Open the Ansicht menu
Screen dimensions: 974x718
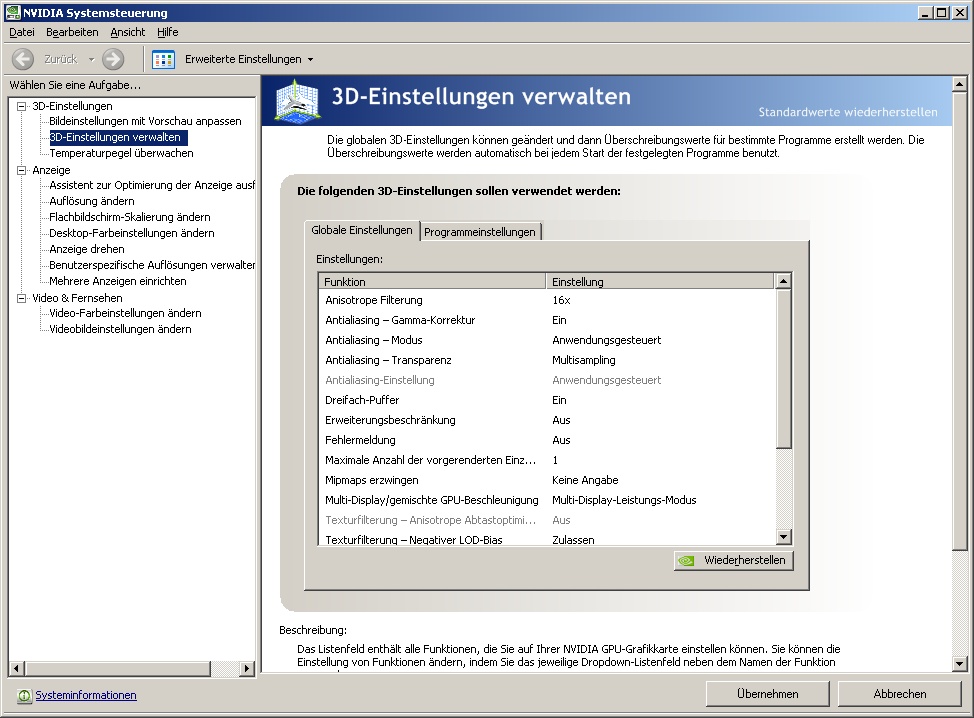(x=127, y=32)
